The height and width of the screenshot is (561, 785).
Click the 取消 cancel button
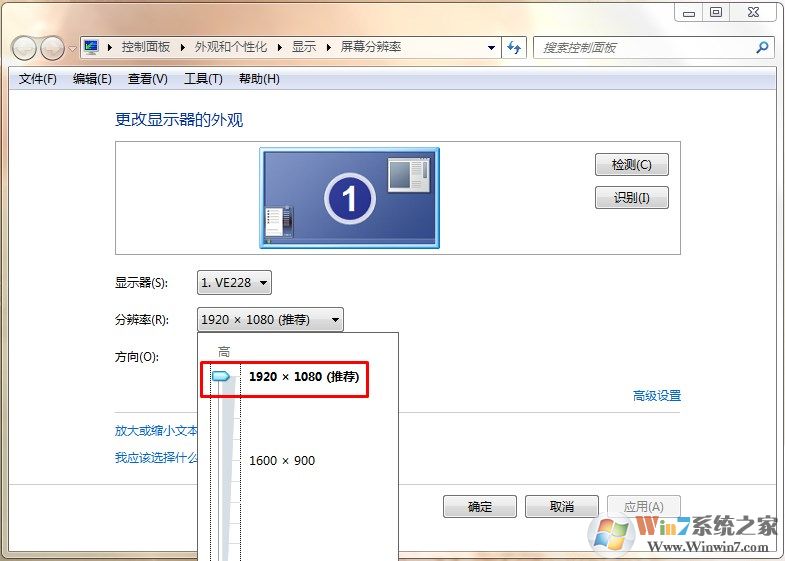(562, 506)
